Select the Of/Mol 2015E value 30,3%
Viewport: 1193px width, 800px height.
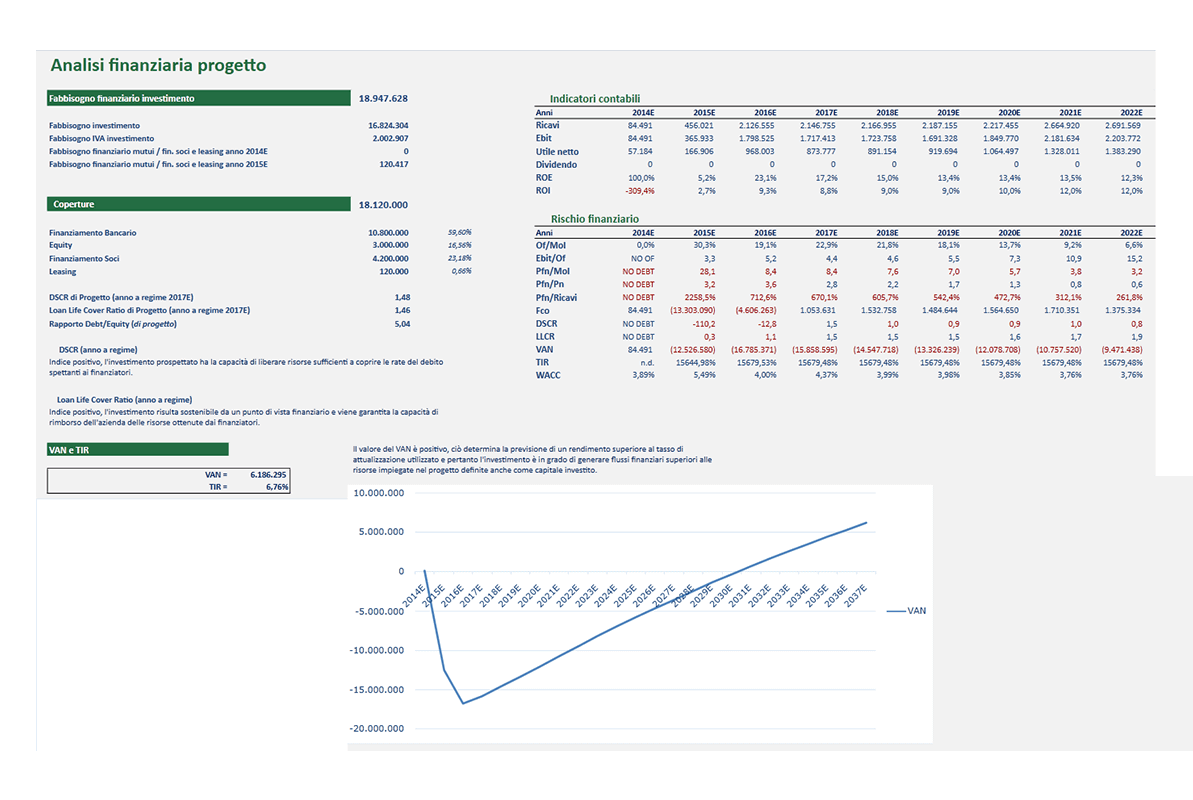[x=704, y=245]
